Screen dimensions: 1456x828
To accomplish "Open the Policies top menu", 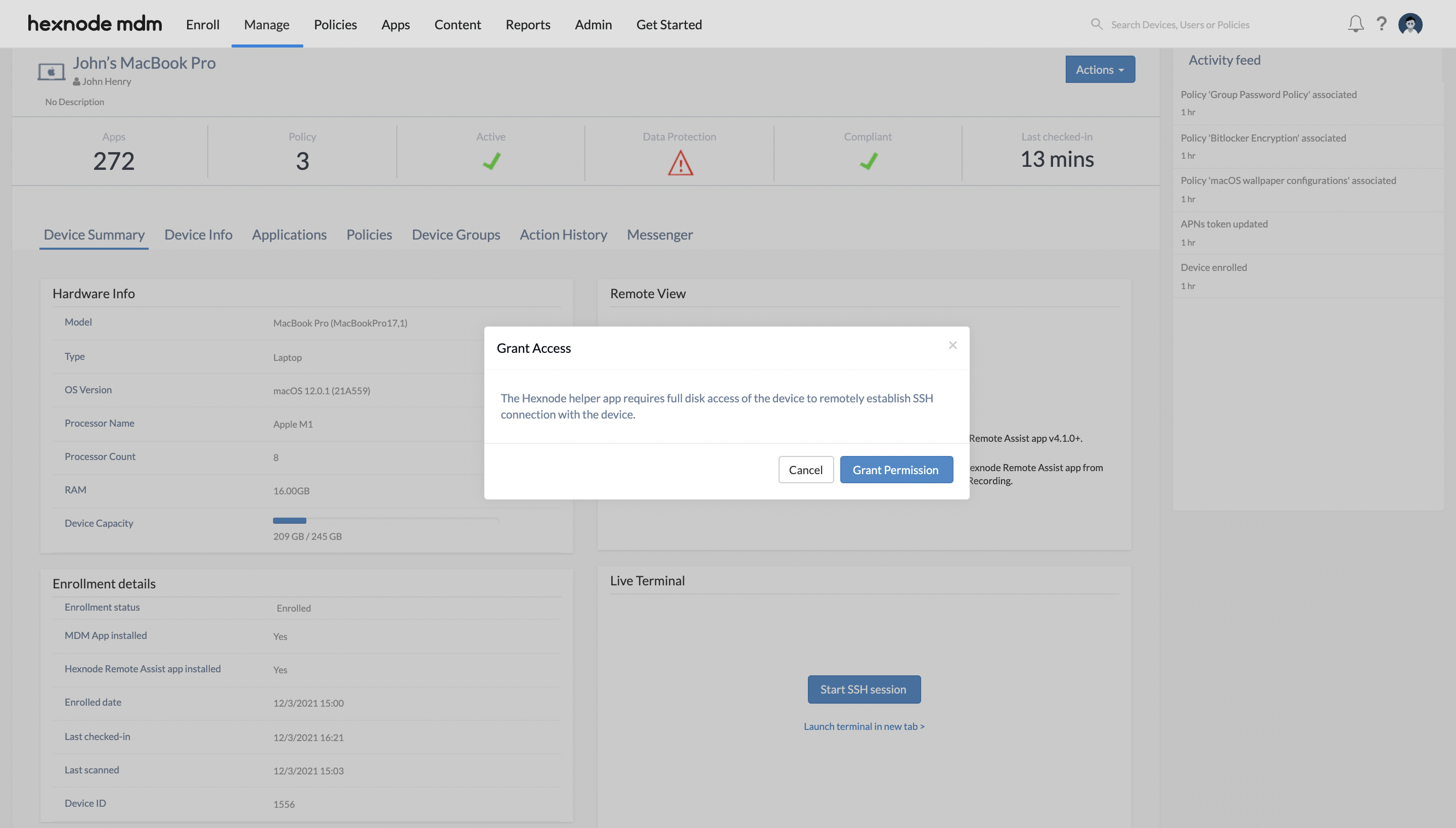I will coord(335,24).
